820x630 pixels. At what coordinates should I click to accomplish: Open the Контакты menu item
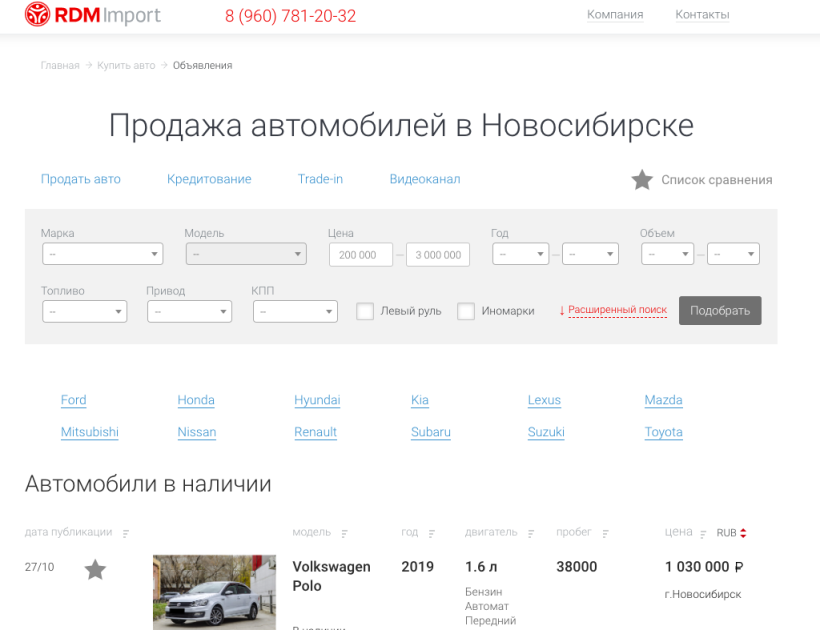702,15
